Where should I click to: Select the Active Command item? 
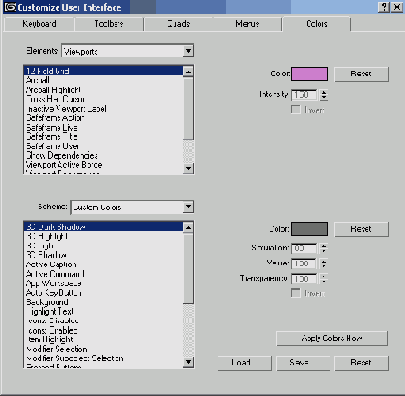click(104, 274)
